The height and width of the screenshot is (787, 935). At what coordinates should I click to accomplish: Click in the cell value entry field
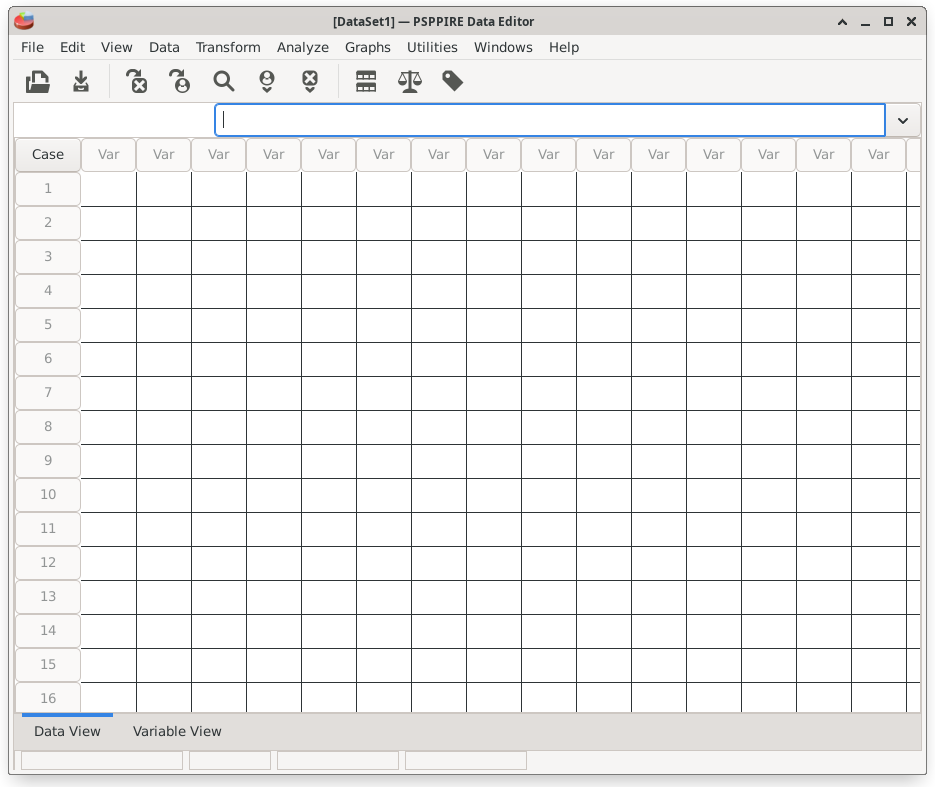[550, 120]
